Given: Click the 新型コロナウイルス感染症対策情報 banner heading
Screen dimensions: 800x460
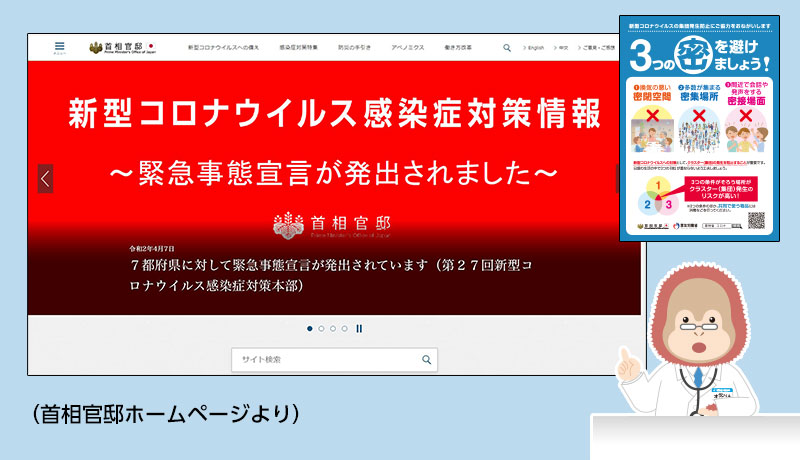Looking at the screenshot, I should tap(335, 113).
